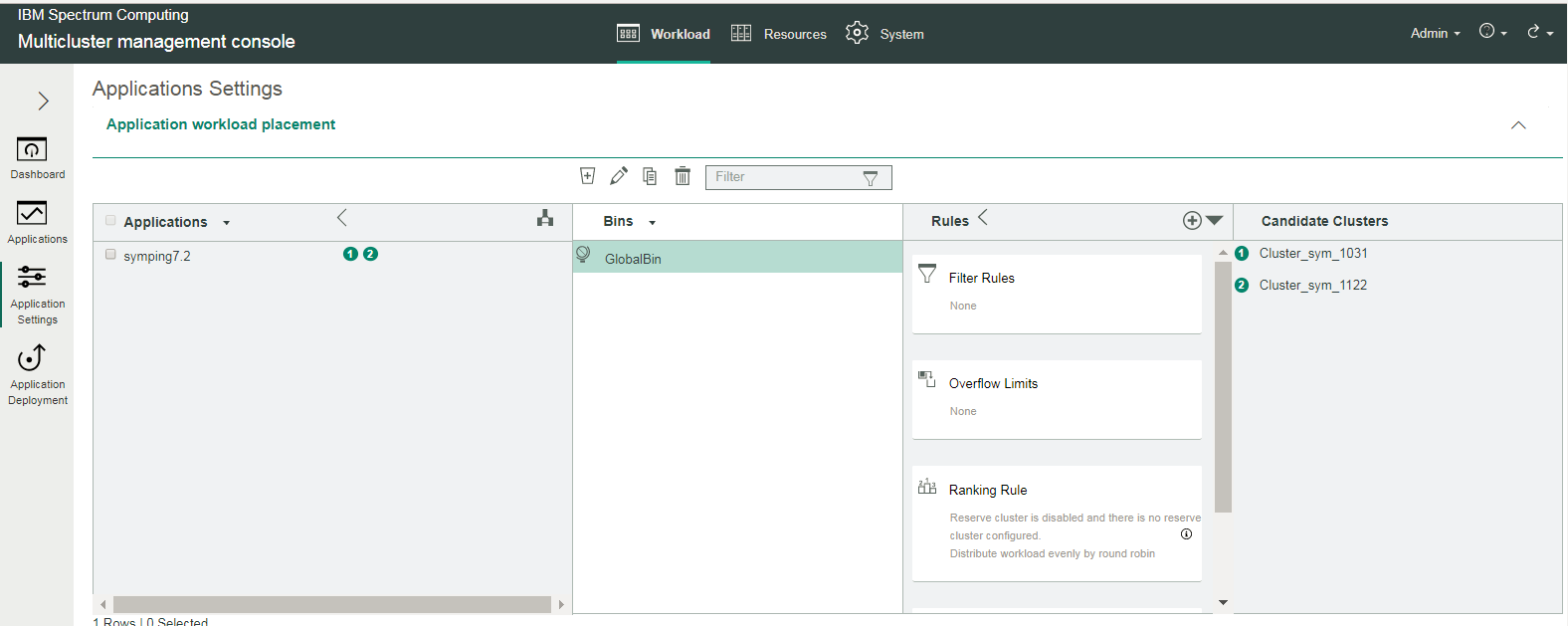
Task: Open Application Deployment in sidebar
Action: coord(37,375)
